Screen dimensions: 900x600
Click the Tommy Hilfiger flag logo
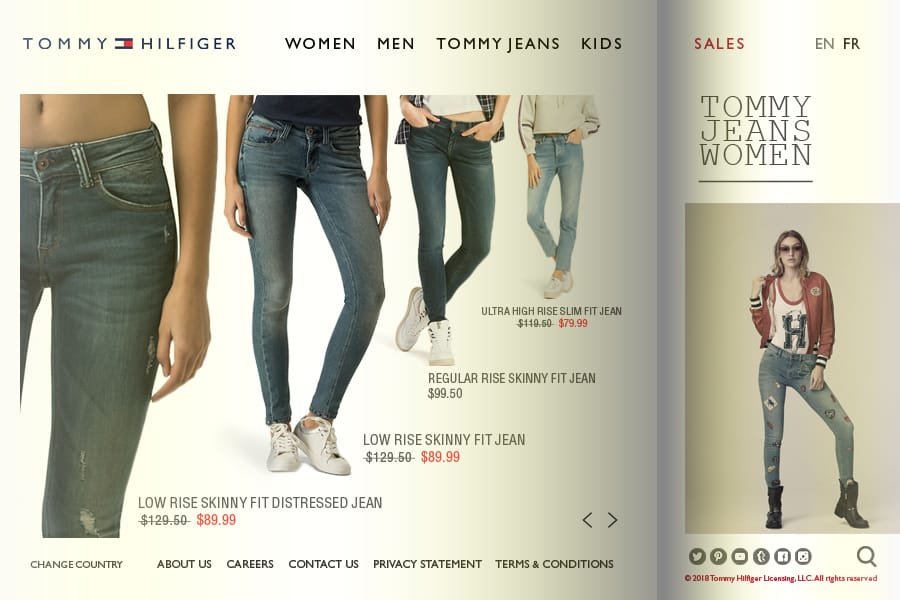(x=123, y=44)
